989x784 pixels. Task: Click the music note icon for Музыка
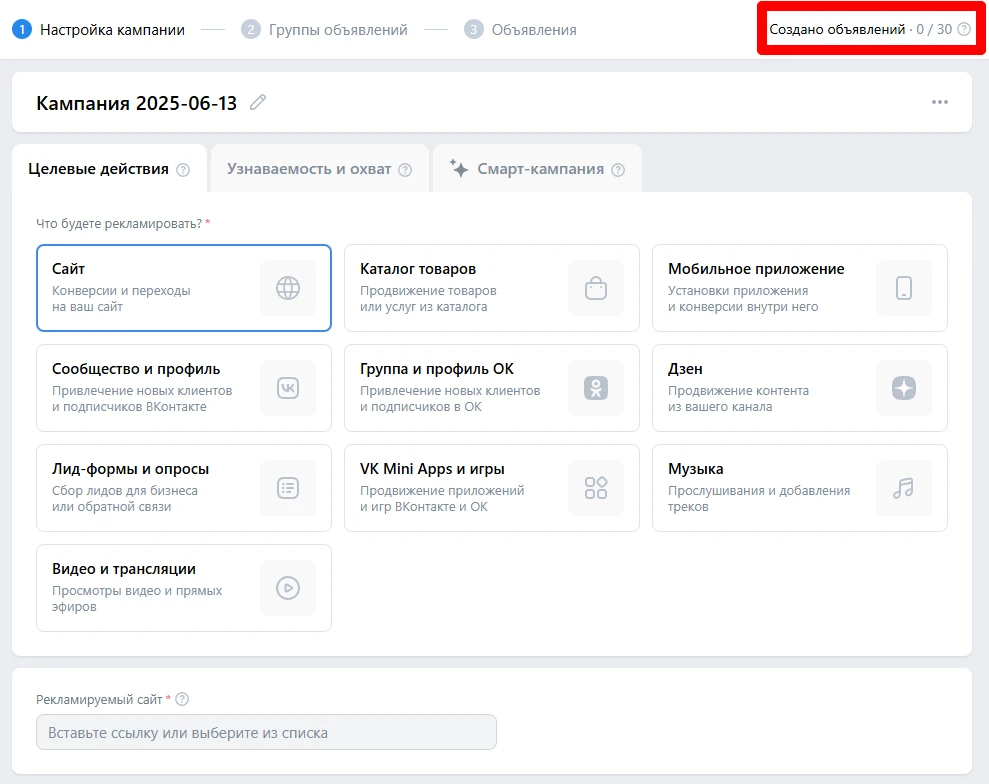point(904,488)
